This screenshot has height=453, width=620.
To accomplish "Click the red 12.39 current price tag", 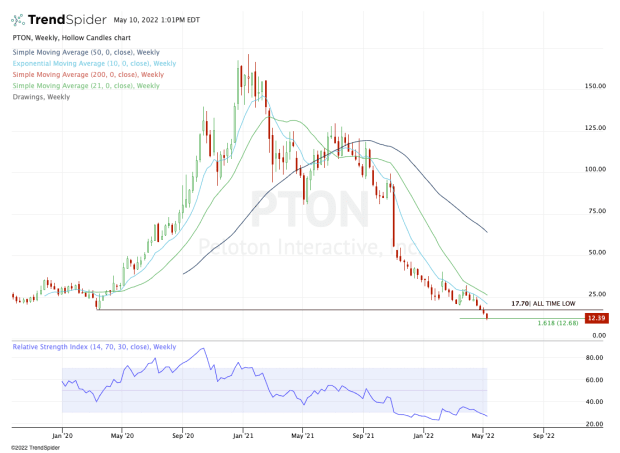I will [x=596, y=318].
